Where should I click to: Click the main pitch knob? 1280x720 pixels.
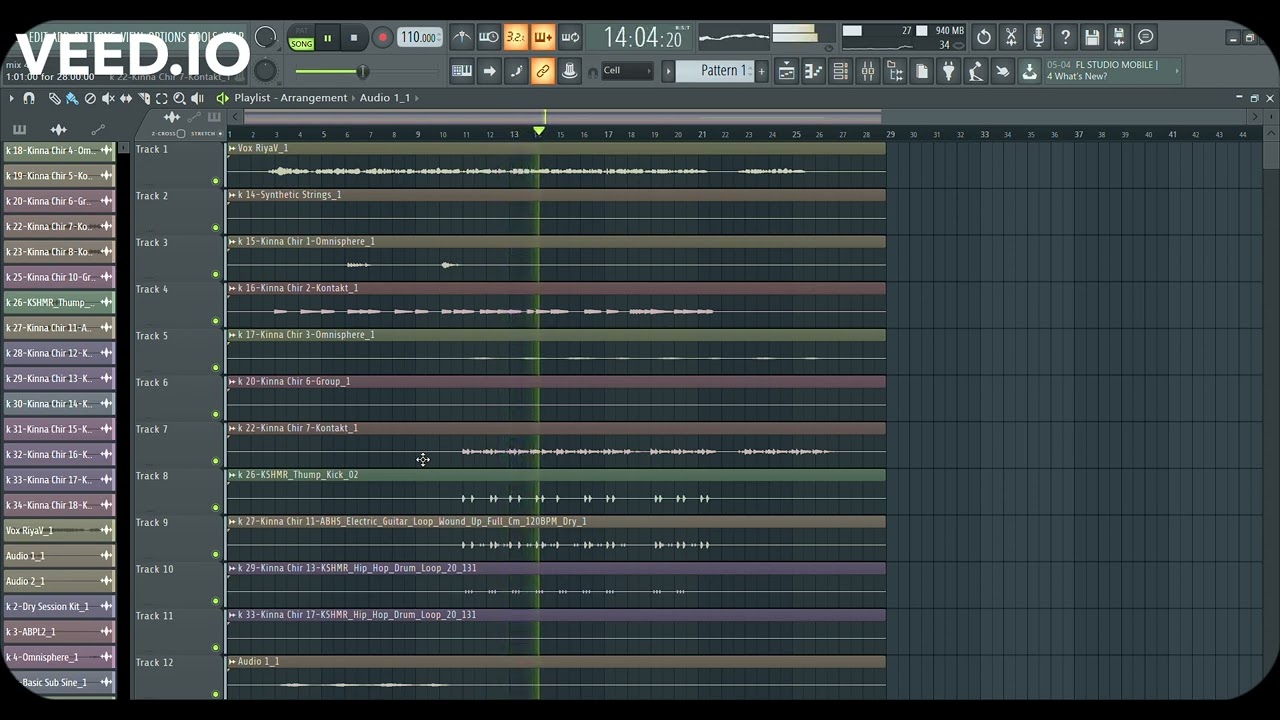tap(265, 71)
